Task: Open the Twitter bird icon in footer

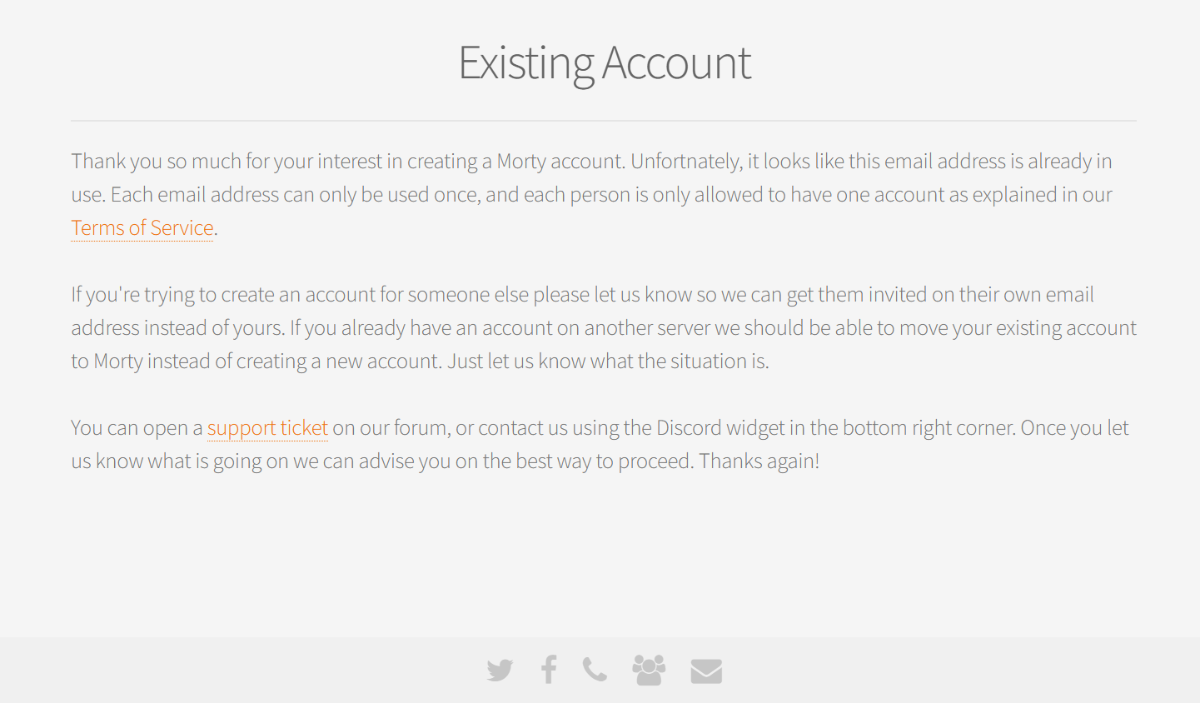Action: pos(500,670)
